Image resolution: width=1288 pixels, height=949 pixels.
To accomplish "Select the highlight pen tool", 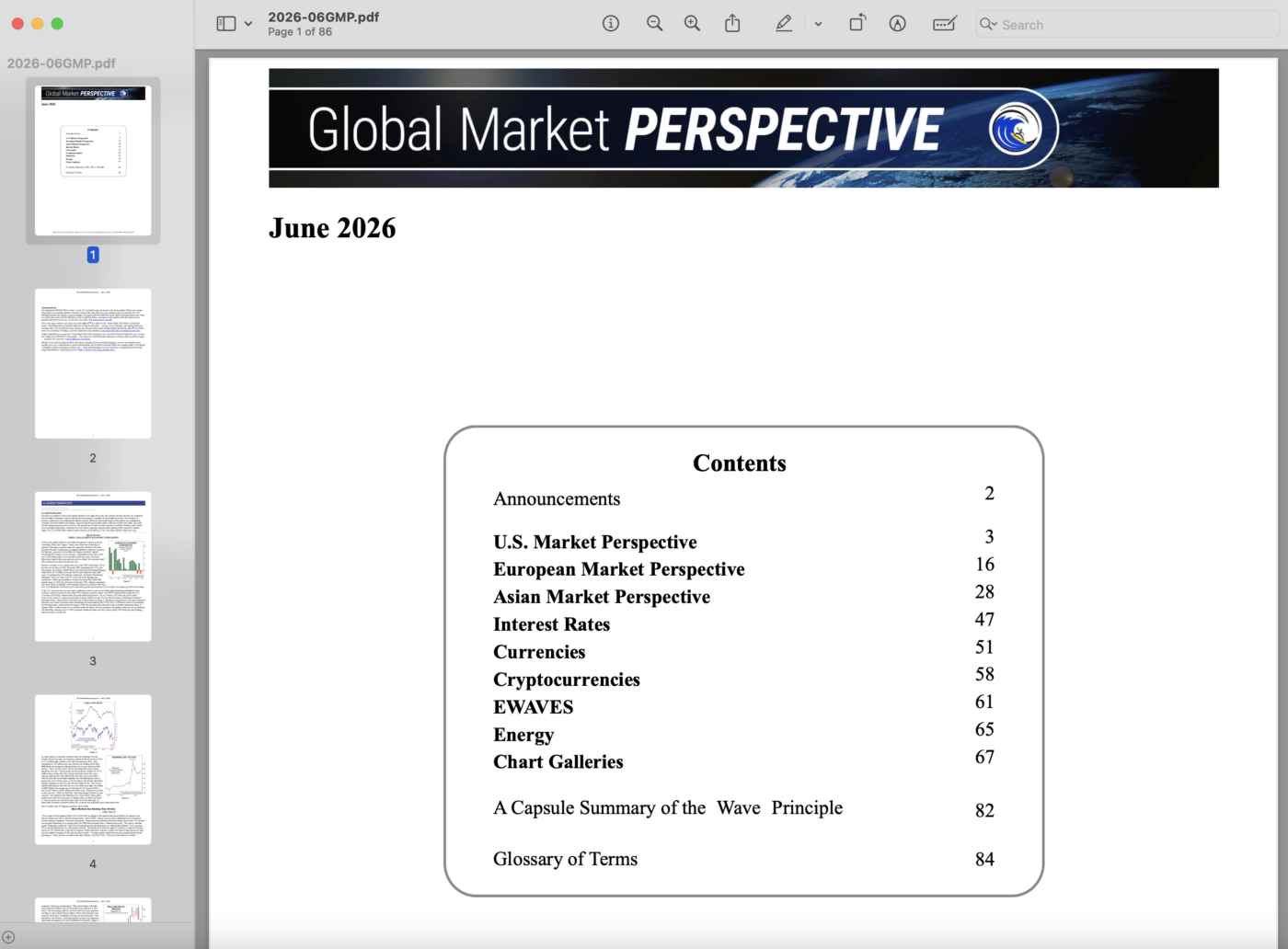I will (784, 24).
